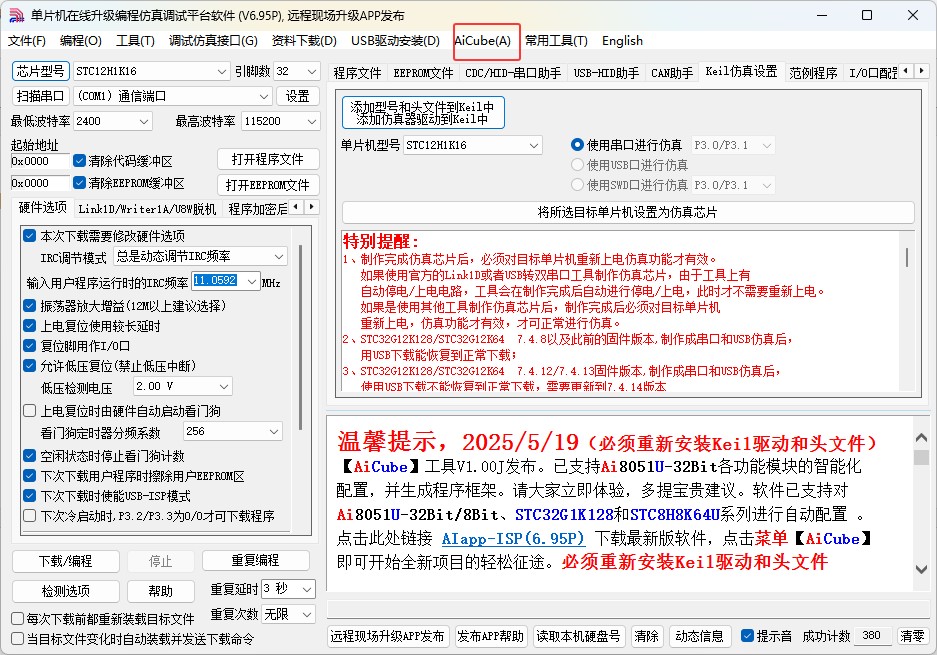Uncheck 本次下载需要修改硬件选项
This screenshot has width=937, height=655.
tap(29, 235)
